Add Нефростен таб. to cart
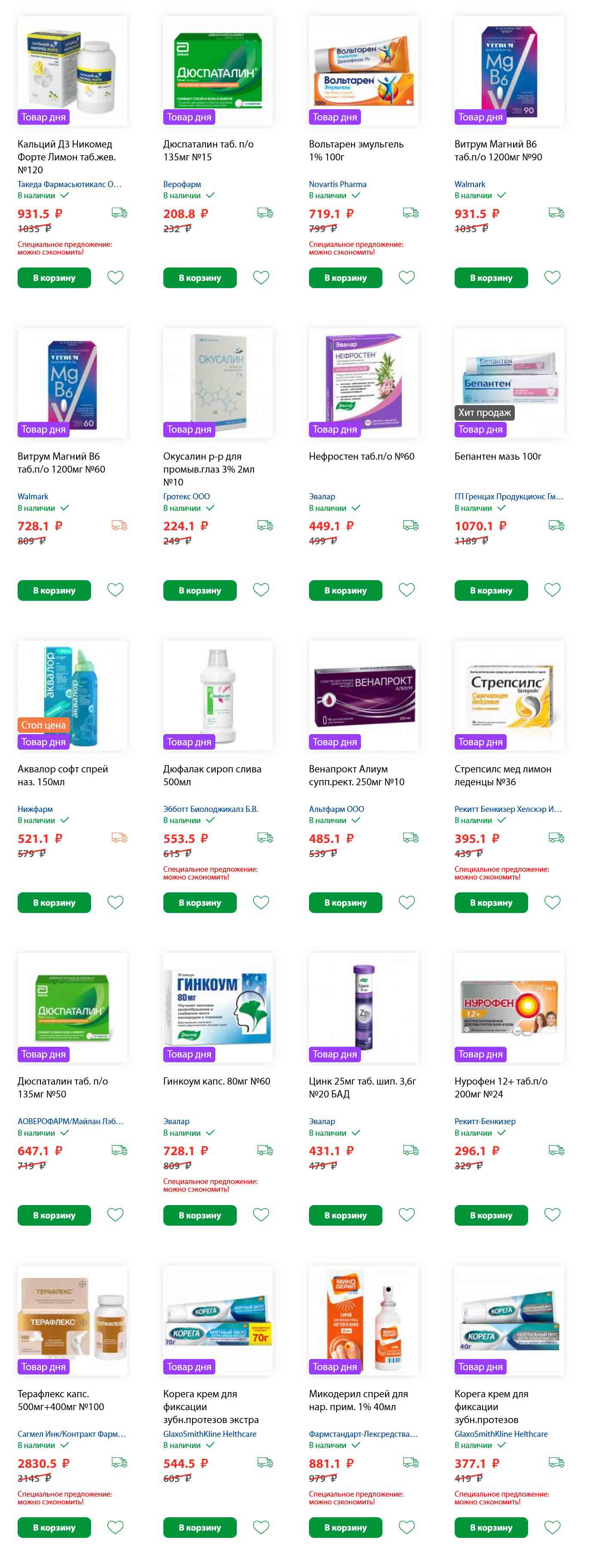This screenshot has height=1568, width=590. coord(345,590)
